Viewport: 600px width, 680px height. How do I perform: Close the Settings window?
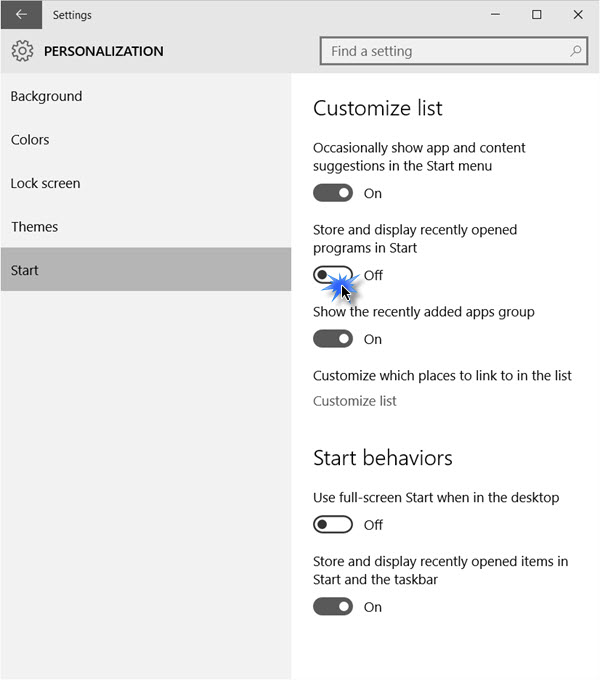point(578,15)
